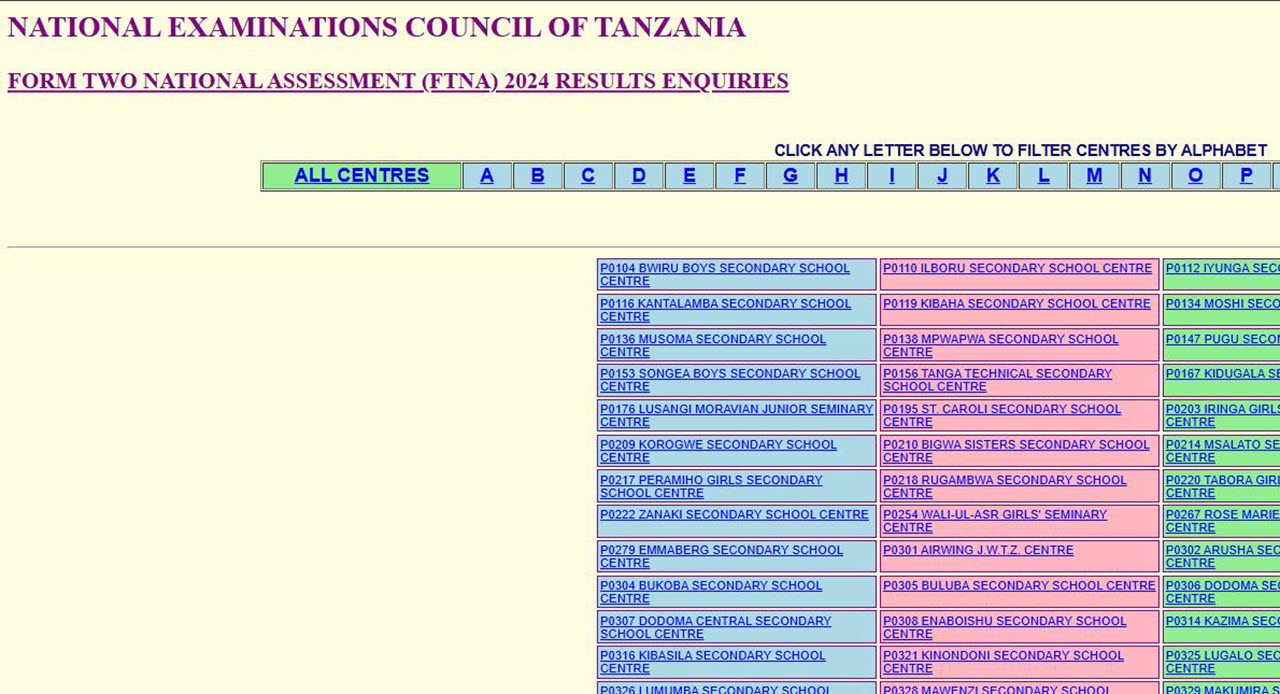
Task: Filter centres starting with letter B
Action: (x=537, y=175)
